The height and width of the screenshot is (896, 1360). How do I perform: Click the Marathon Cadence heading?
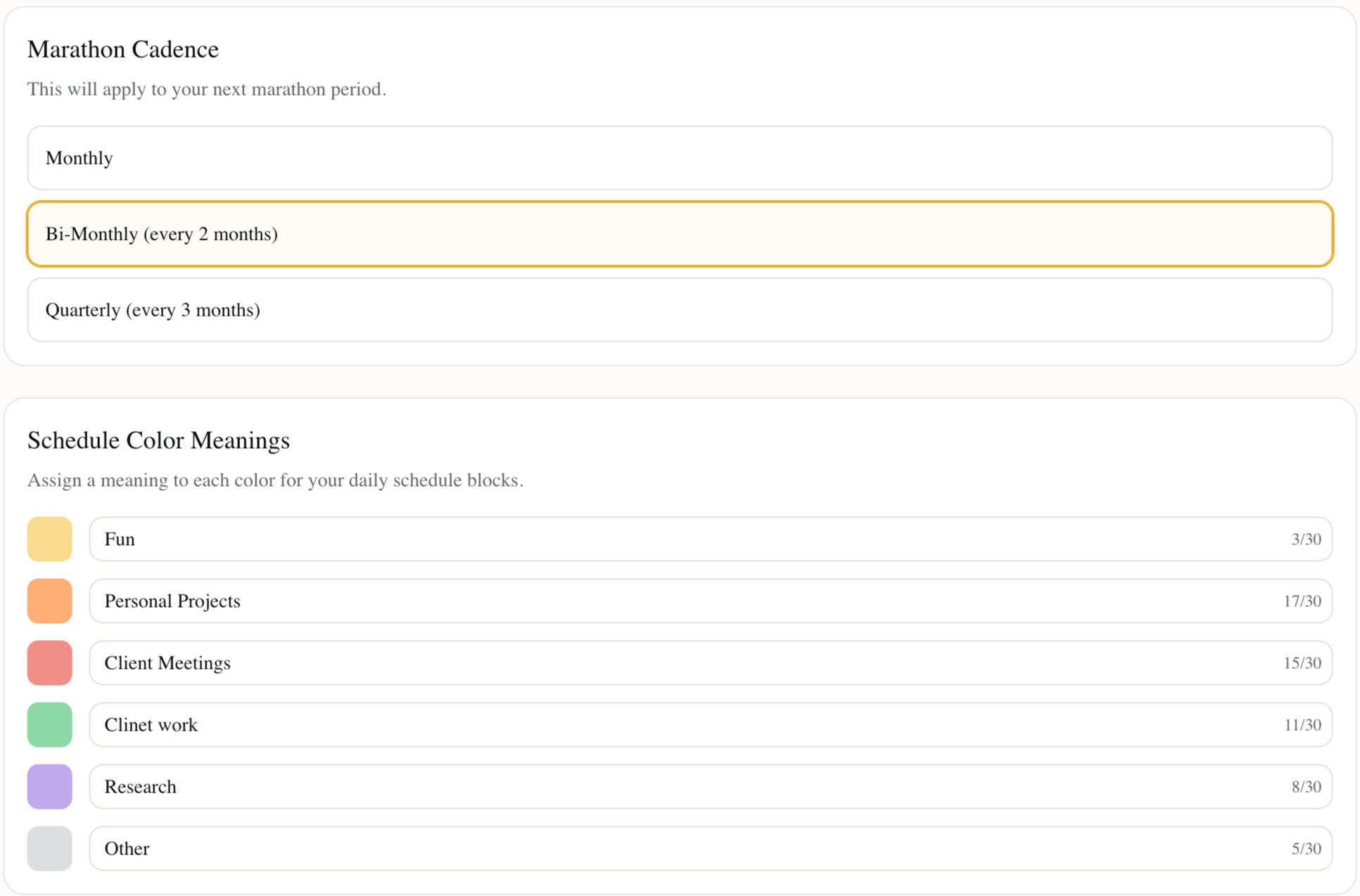[123, 49]
